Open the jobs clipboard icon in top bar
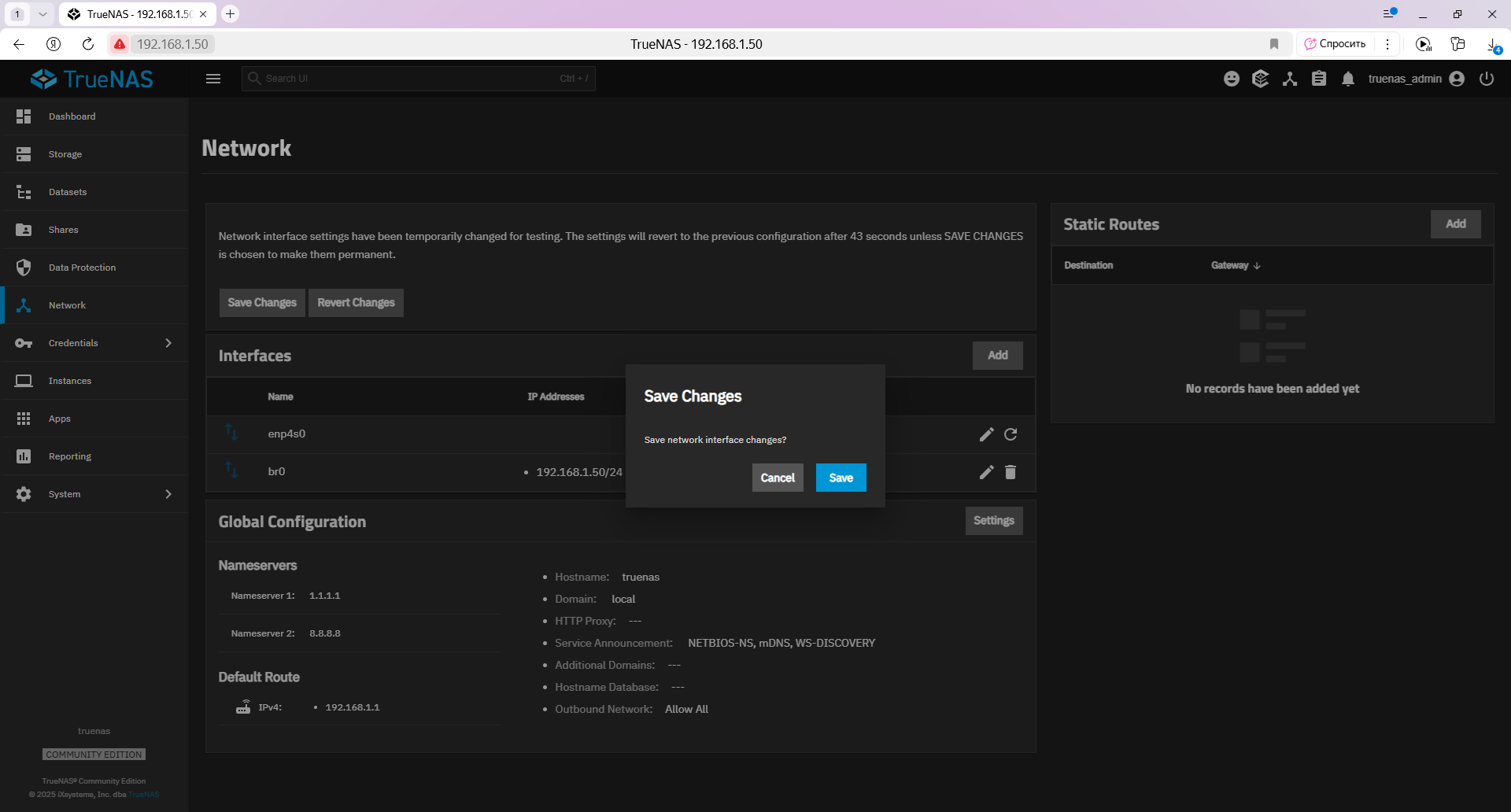This screenshot has height=812, width=1511. point(1319,79)
